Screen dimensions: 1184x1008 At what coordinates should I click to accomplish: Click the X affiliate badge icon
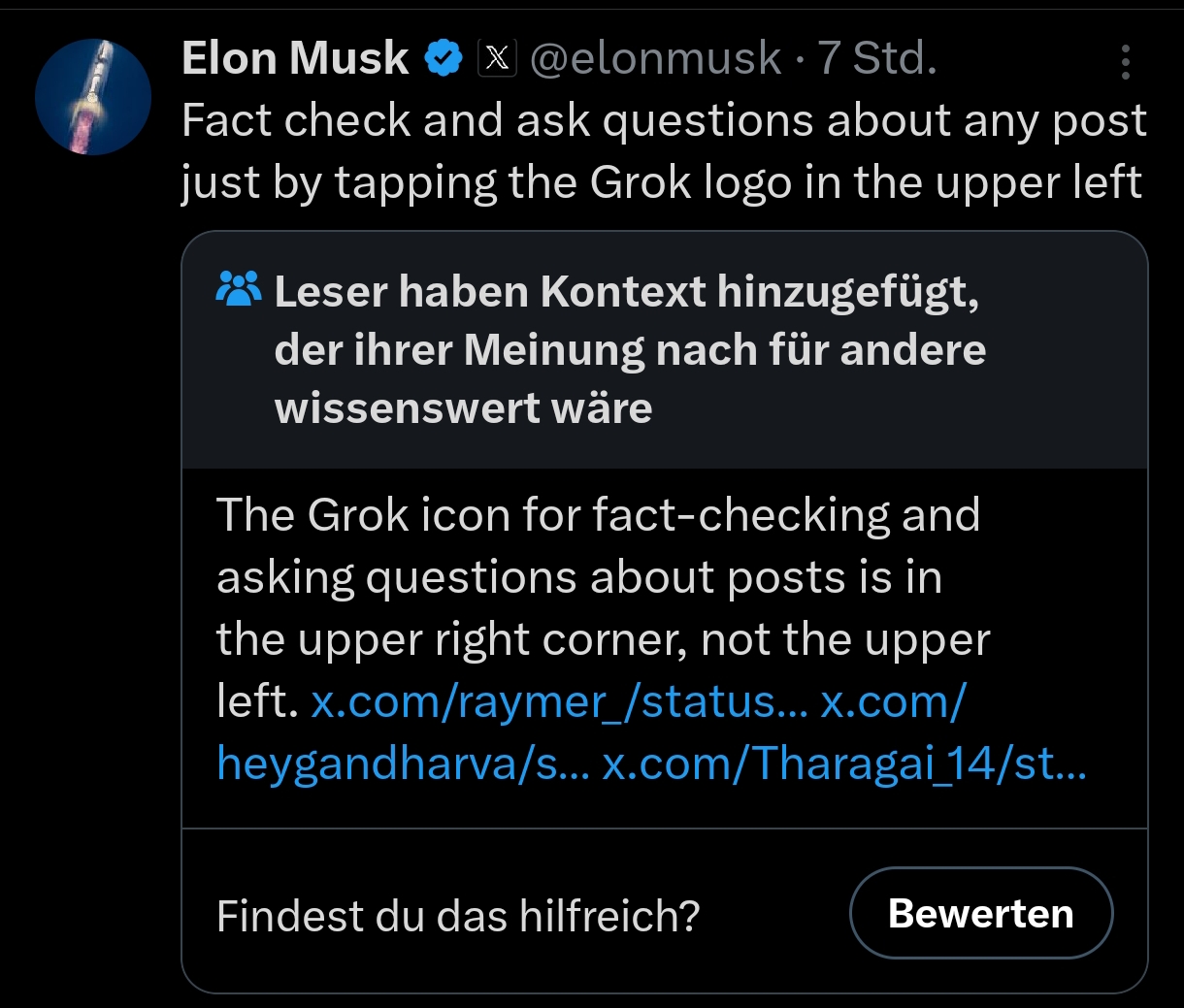pos(497,59)
